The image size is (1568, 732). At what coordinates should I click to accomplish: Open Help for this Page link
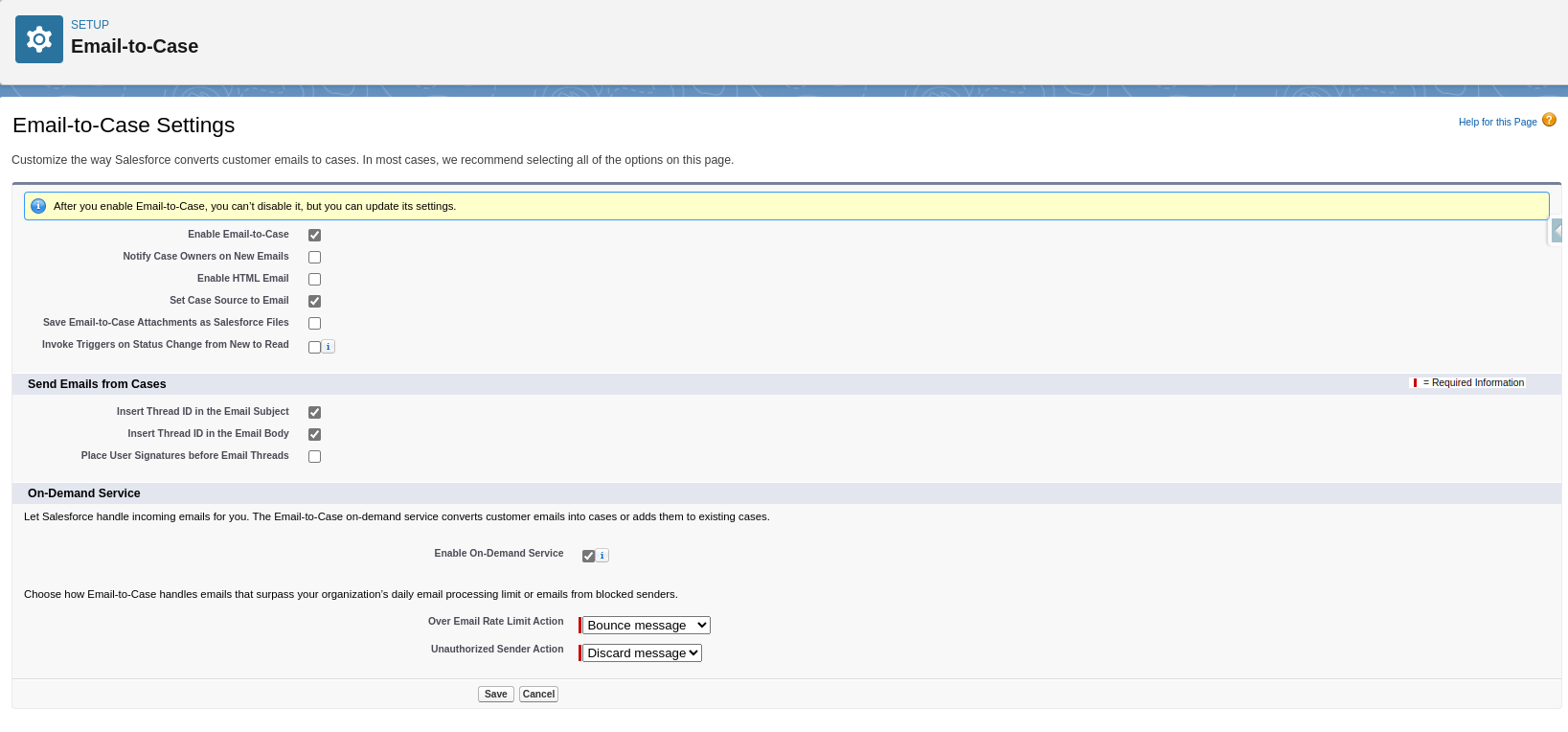(x=1497, y=123)
